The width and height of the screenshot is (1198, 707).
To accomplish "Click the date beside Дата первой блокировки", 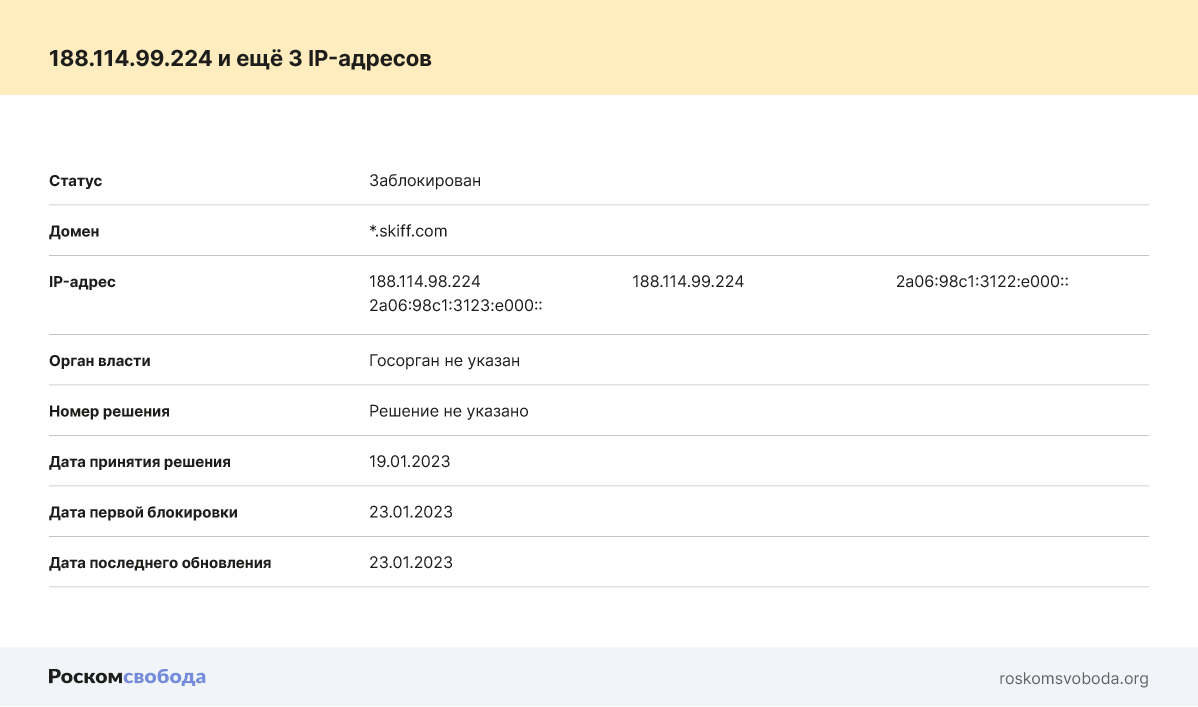I will (410, 512).
